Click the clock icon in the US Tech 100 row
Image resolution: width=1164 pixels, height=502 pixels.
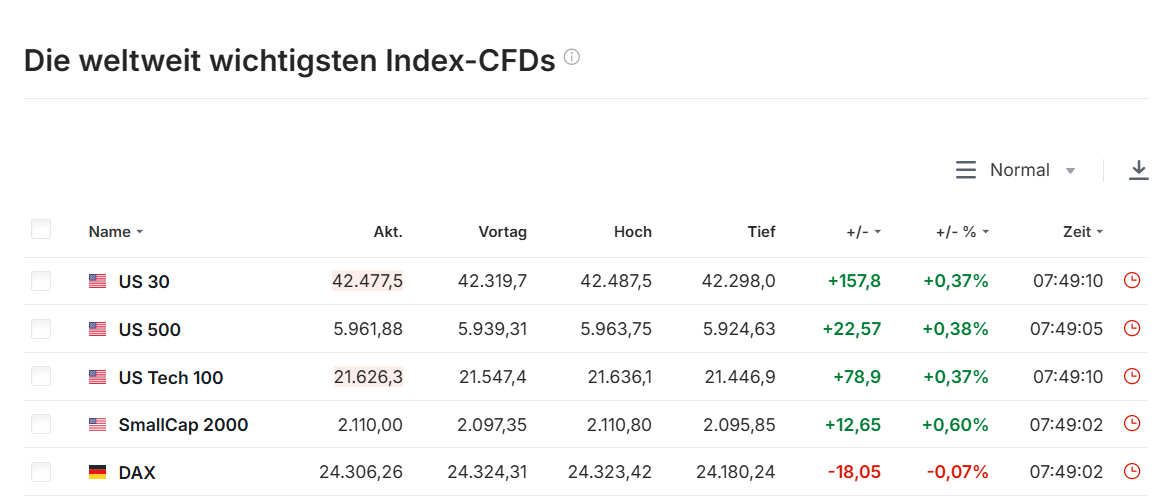pyautogui.click(x=1132, y=377)
